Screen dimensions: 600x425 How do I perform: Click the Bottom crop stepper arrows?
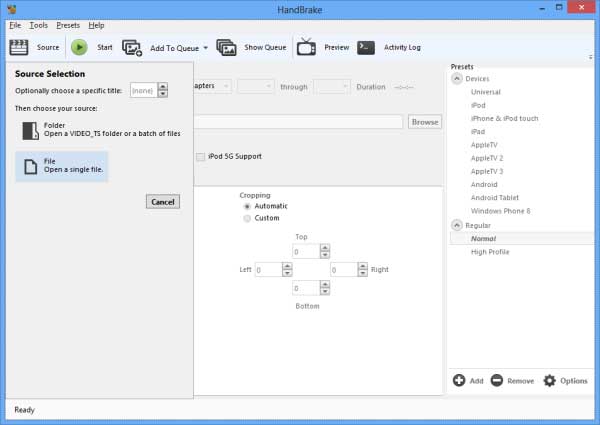click(x=325, y=288)
